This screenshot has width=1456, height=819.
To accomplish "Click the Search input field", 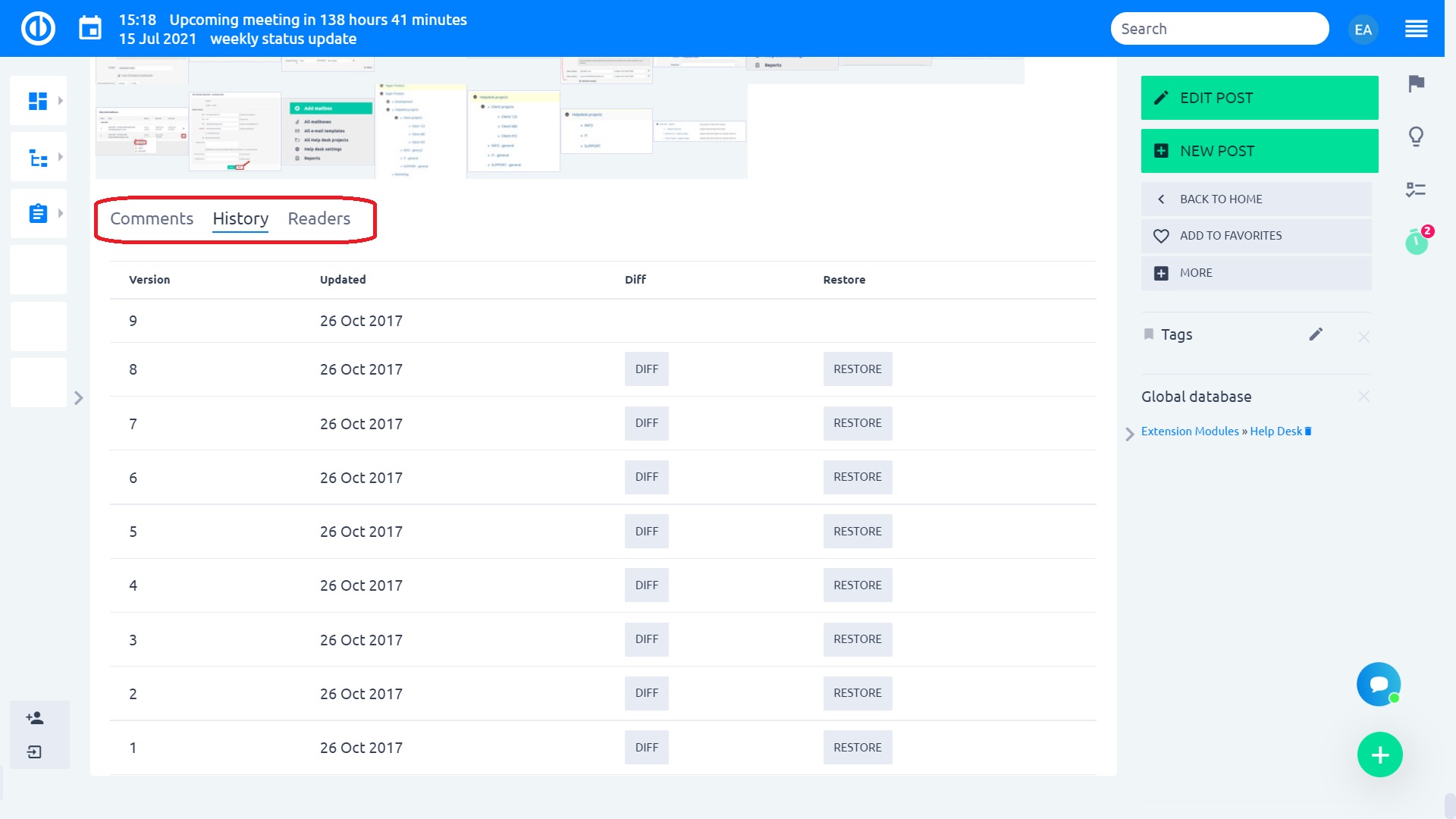I will coord(1219,29).
